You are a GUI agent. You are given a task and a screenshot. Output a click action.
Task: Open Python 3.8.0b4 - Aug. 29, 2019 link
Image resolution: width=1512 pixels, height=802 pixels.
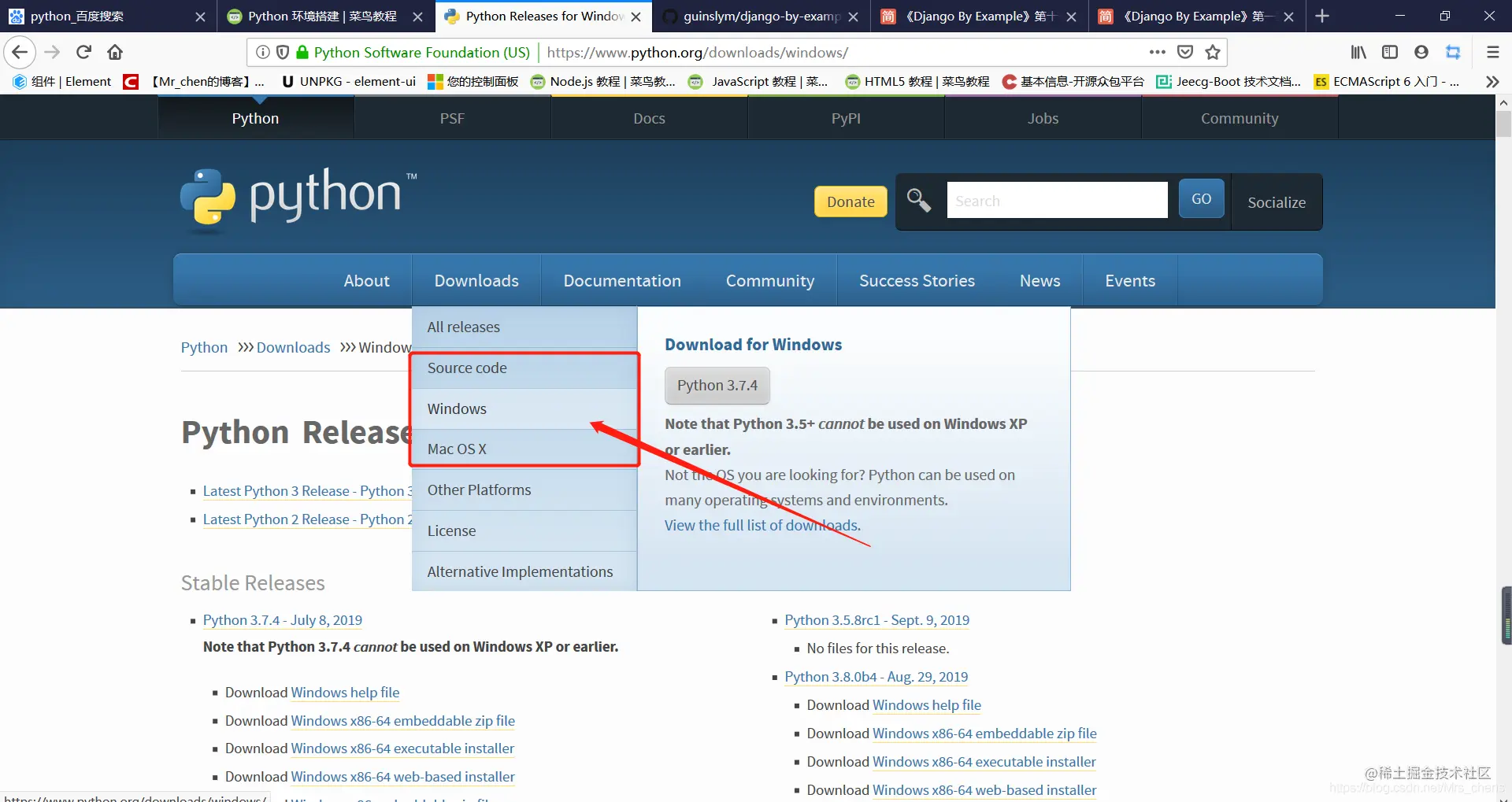click(x=876, y=677)
